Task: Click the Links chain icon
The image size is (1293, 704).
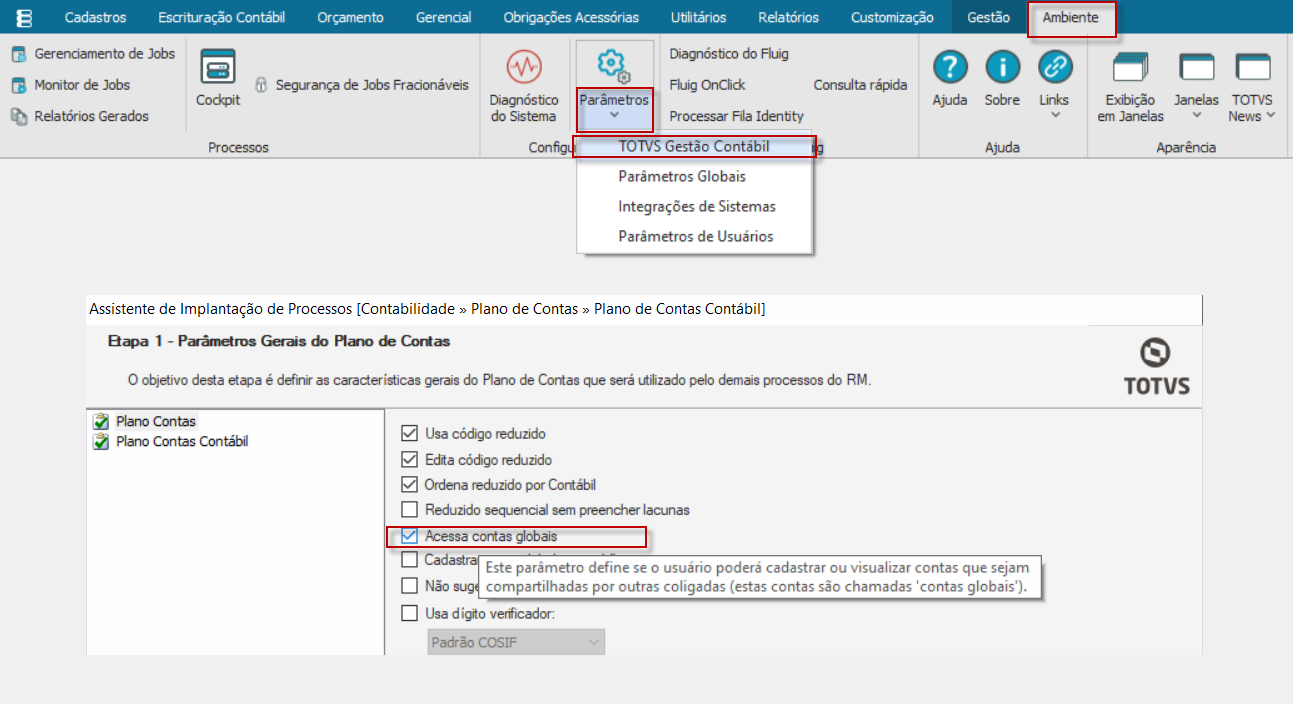Action: pos(1054,67)
